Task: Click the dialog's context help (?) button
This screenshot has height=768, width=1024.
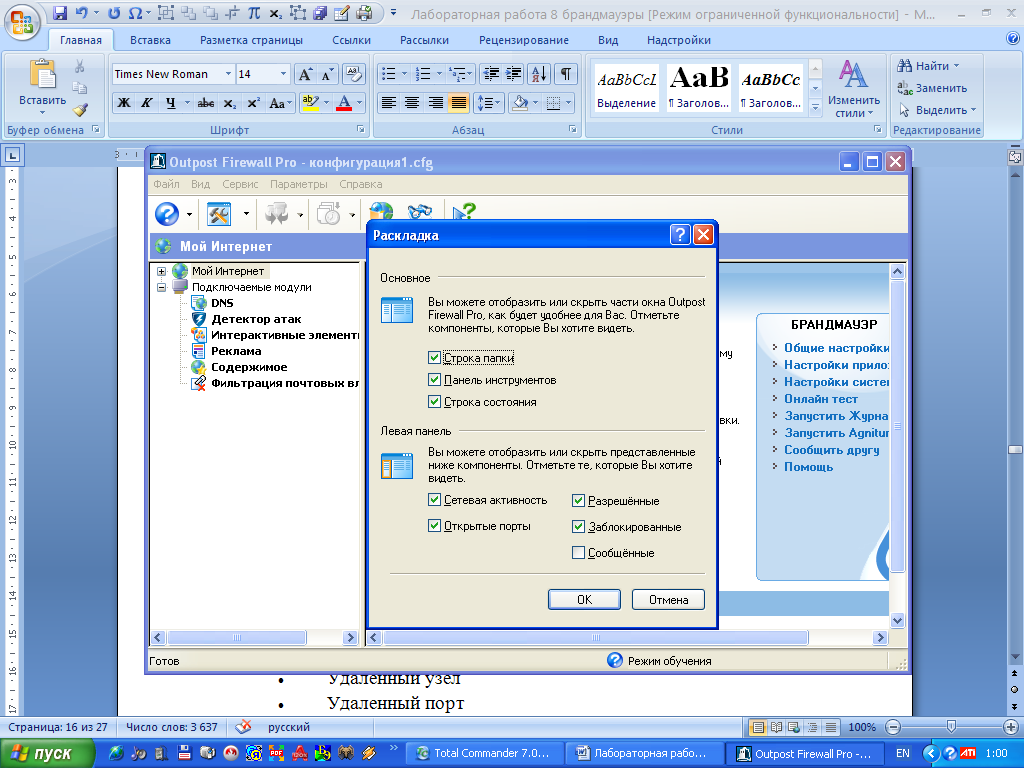Action: click(x=680, y=234)
